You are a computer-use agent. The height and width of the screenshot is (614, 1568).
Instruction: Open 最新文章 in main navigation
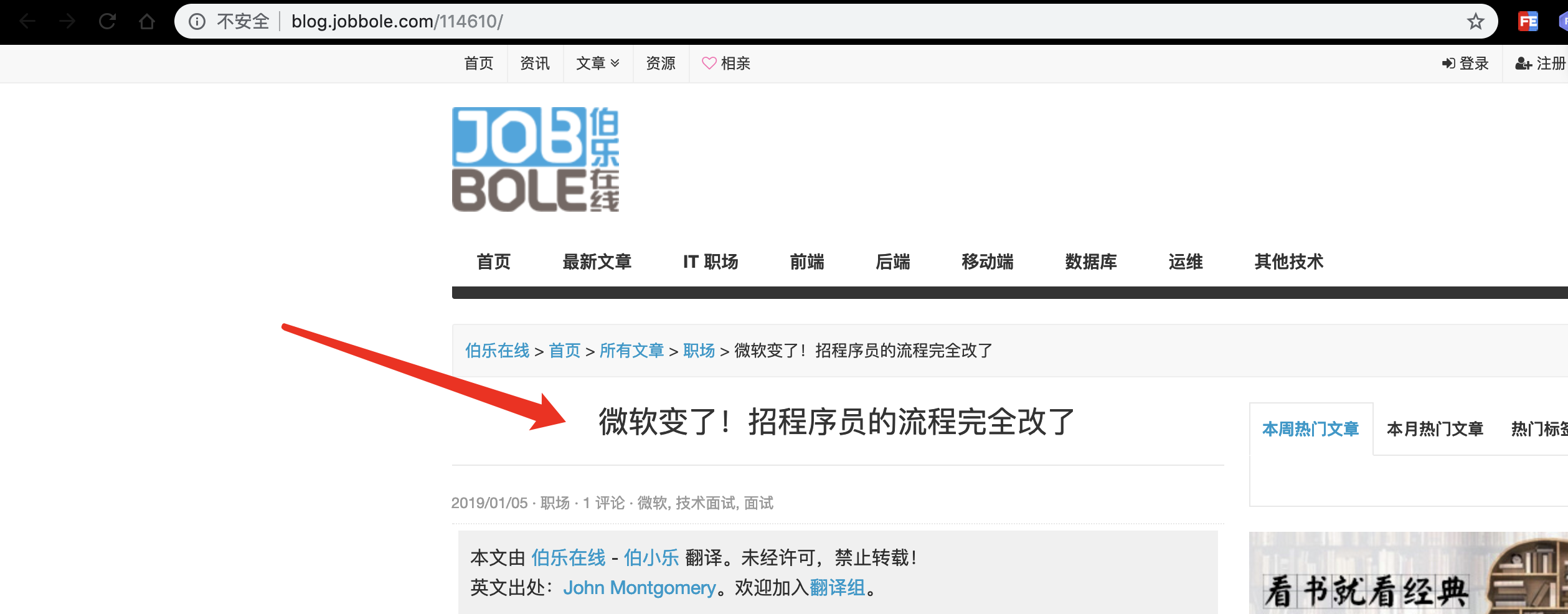click(597, 262)
